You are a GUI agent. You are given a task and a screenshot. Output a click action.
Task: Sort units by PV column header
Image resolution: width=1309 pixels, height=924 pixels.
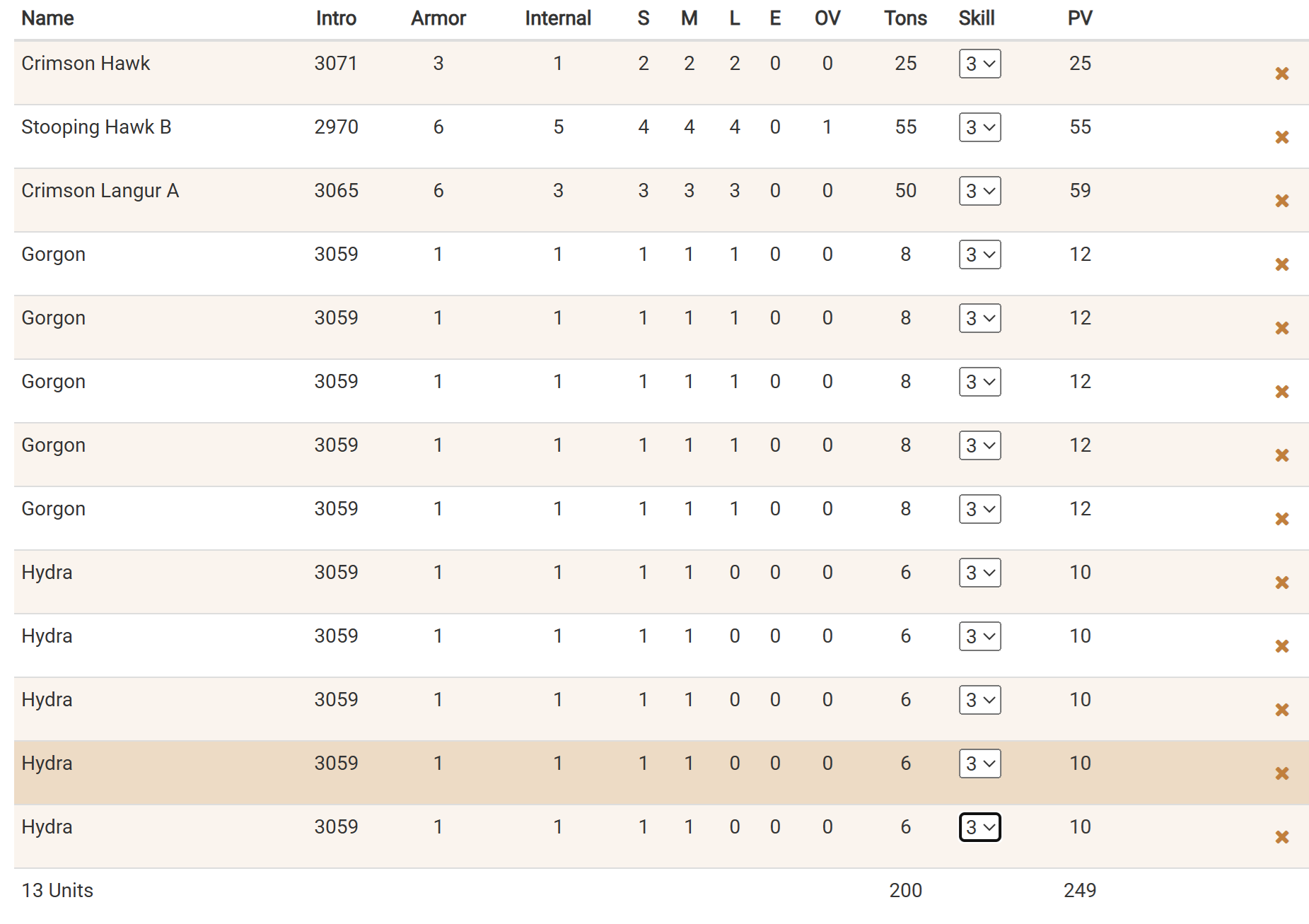[1080, 18]
